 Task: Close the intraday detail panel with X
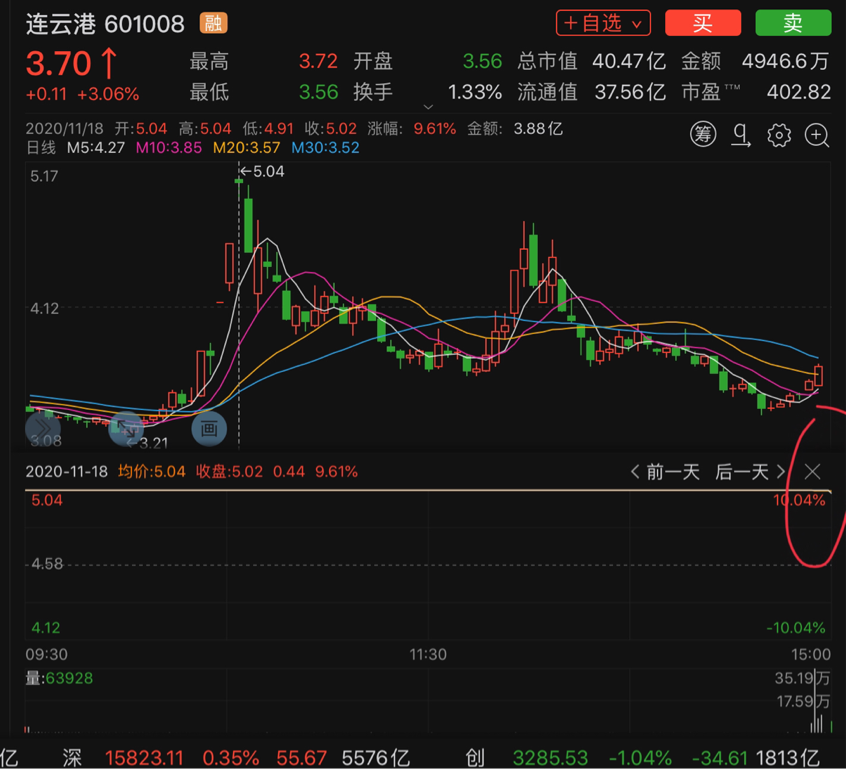click(x=812, y=472)
